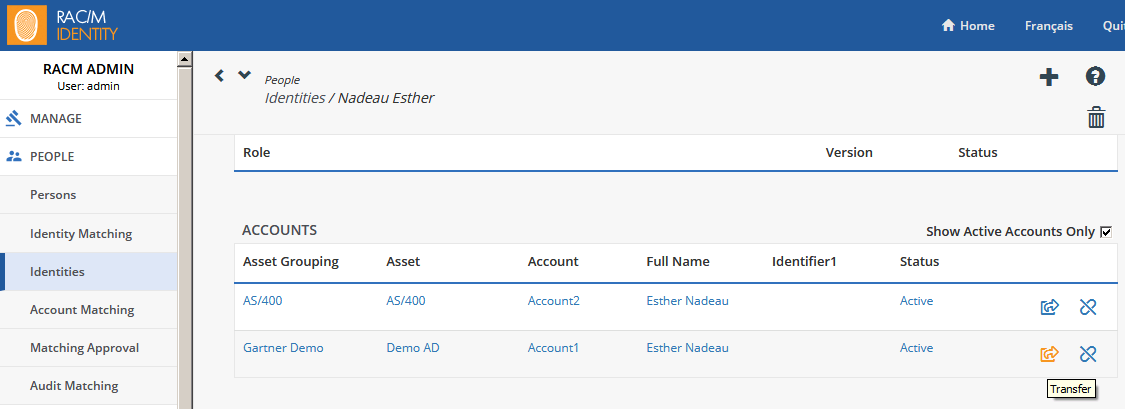Click Active status in the Account1 row
Image resolution: width=1125 pixels, height=409 pixels.
click(916, 348)
